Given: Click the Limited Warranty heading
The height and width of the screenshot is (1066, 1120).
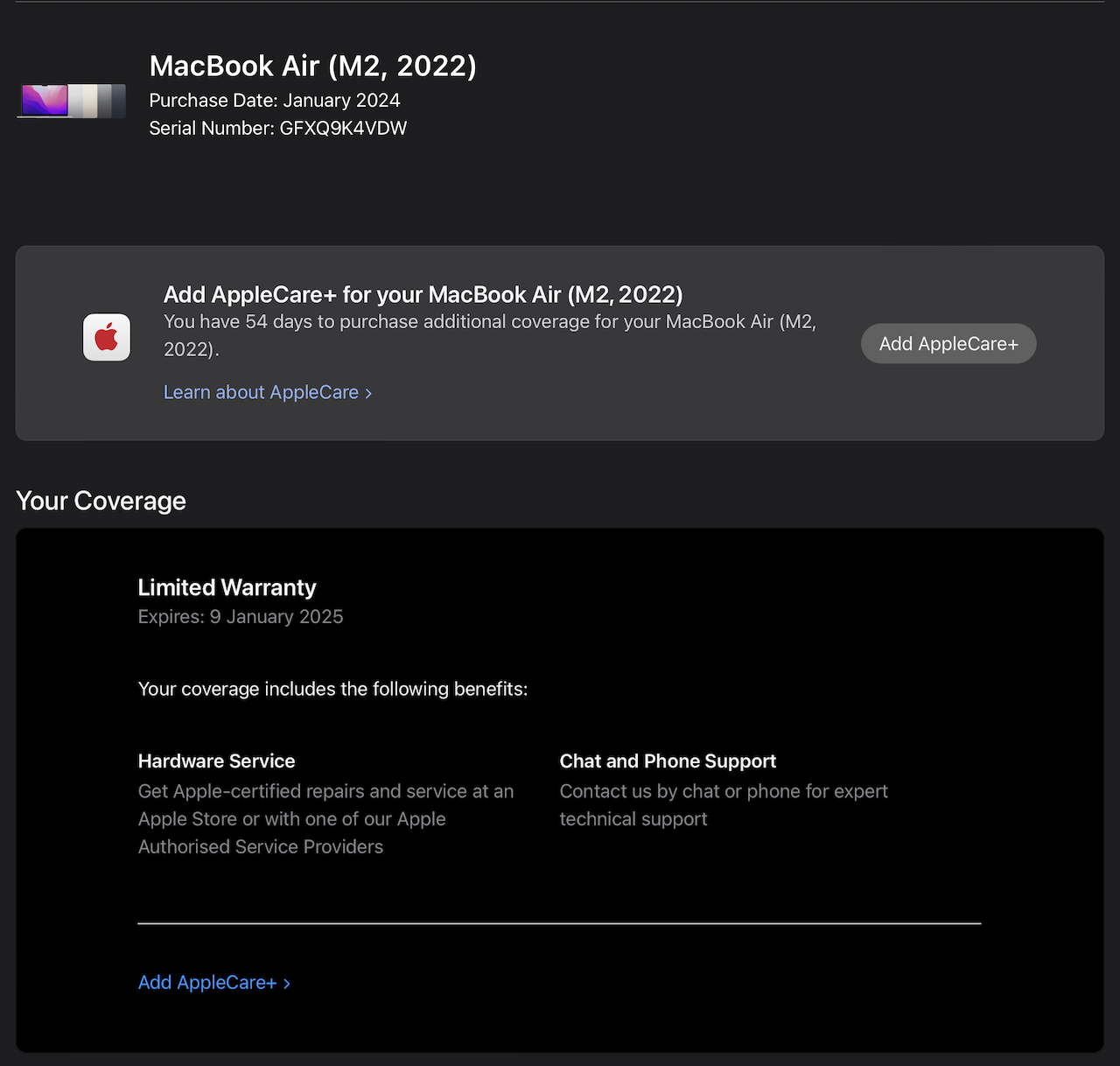Looking at the screenshot, I should coord(227,587).
